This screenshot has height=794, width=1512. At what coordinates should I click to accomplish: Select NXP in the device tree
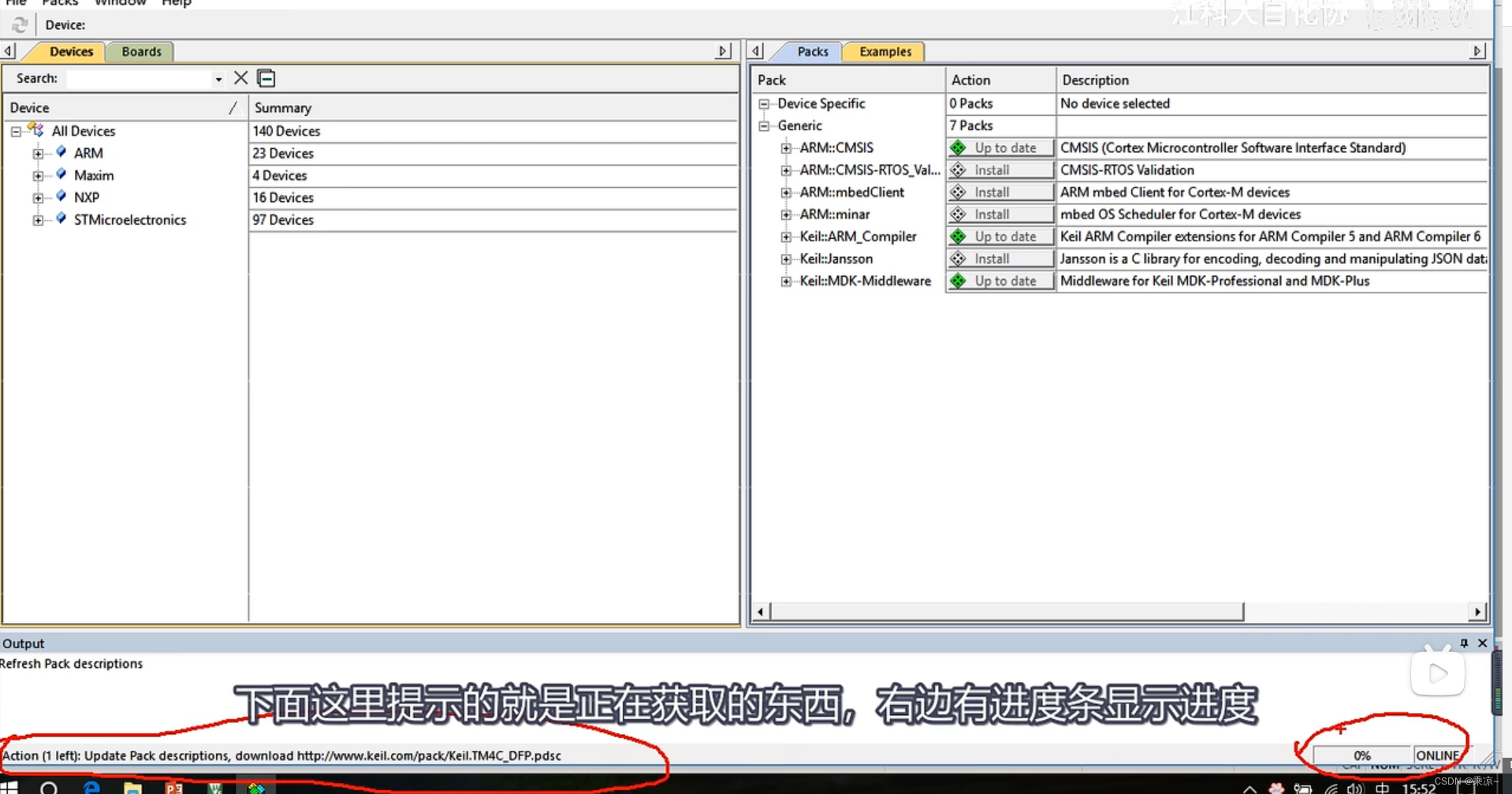[x=87, y=197]
